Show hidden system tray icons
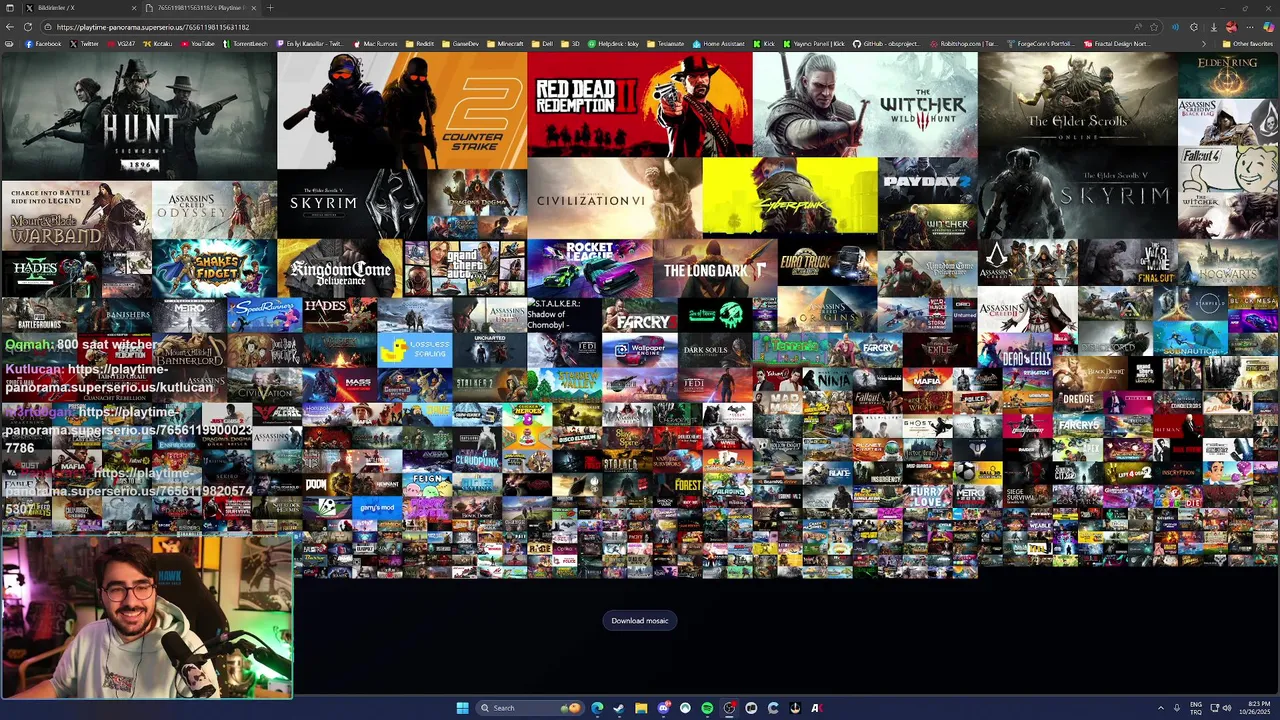 (x=1161, y=708)
